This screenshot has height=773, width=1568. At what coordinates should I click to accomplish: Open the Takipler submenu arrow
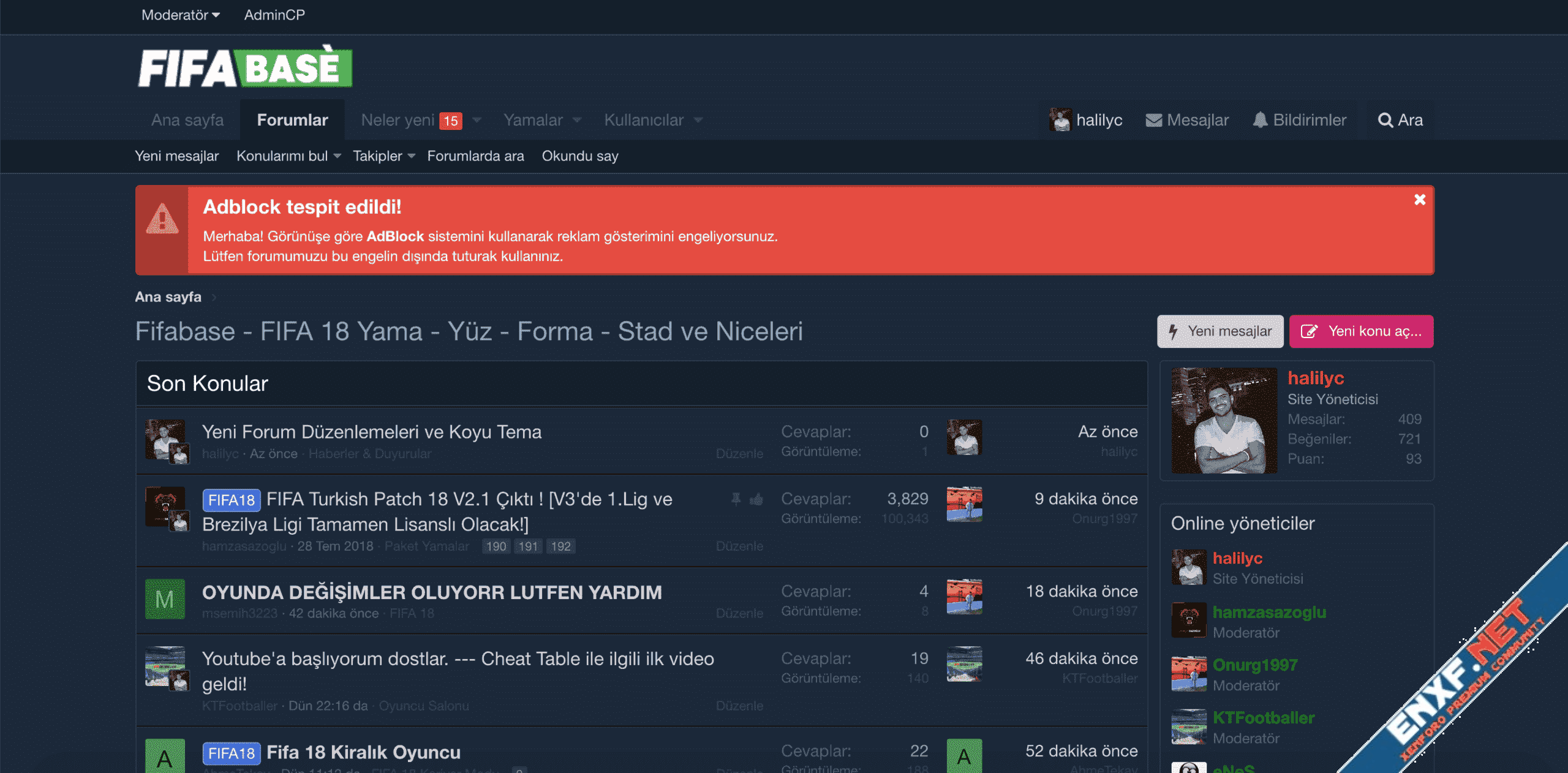412,156
